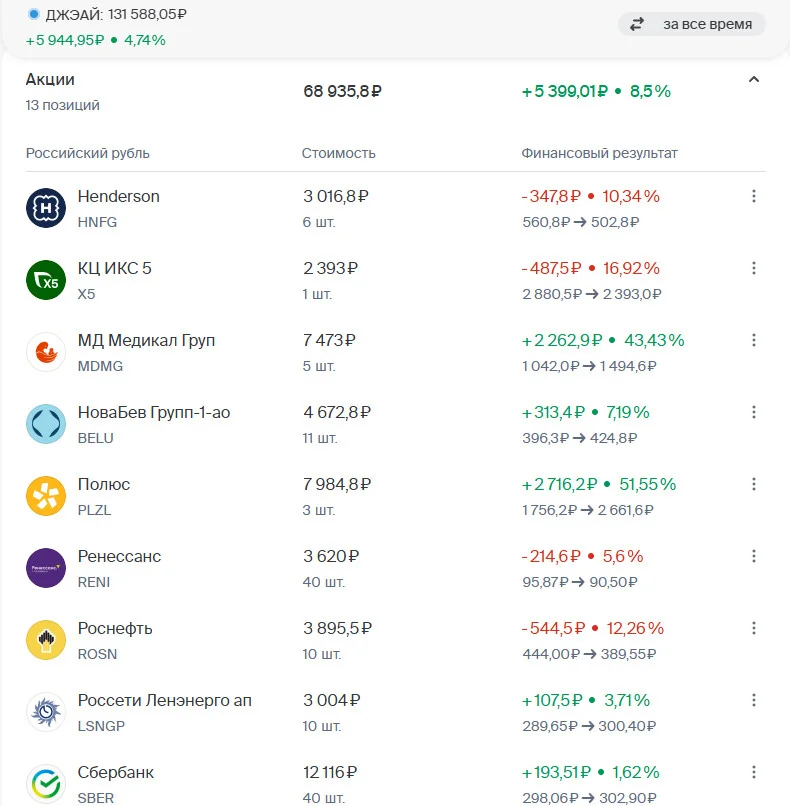Click the portfolio gain +5 944,95₽
The image size is (790, 806).
[x=65, y=40]
